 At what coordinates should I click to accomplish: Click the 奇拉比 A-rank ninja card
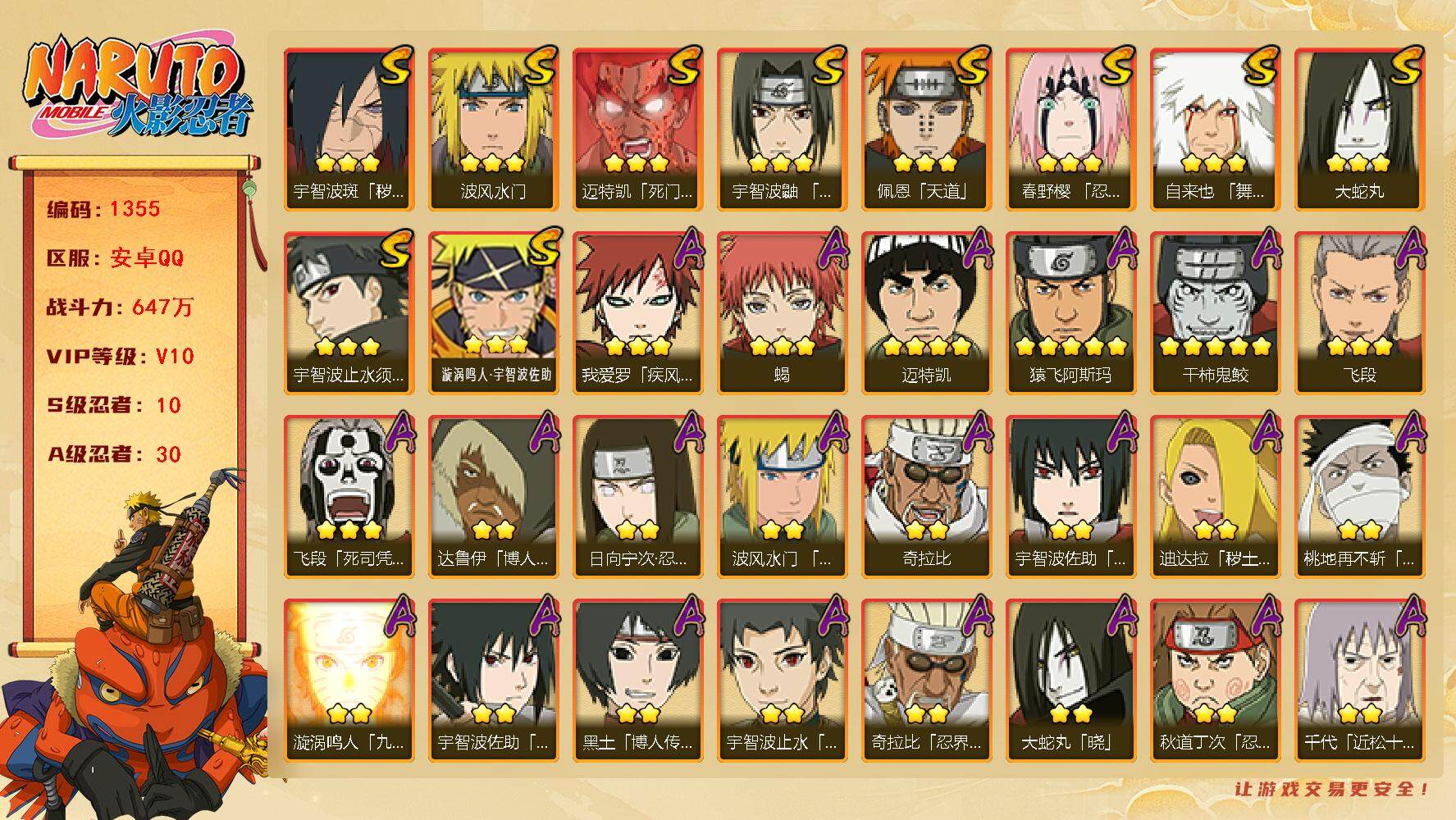(x=926, y=497)
